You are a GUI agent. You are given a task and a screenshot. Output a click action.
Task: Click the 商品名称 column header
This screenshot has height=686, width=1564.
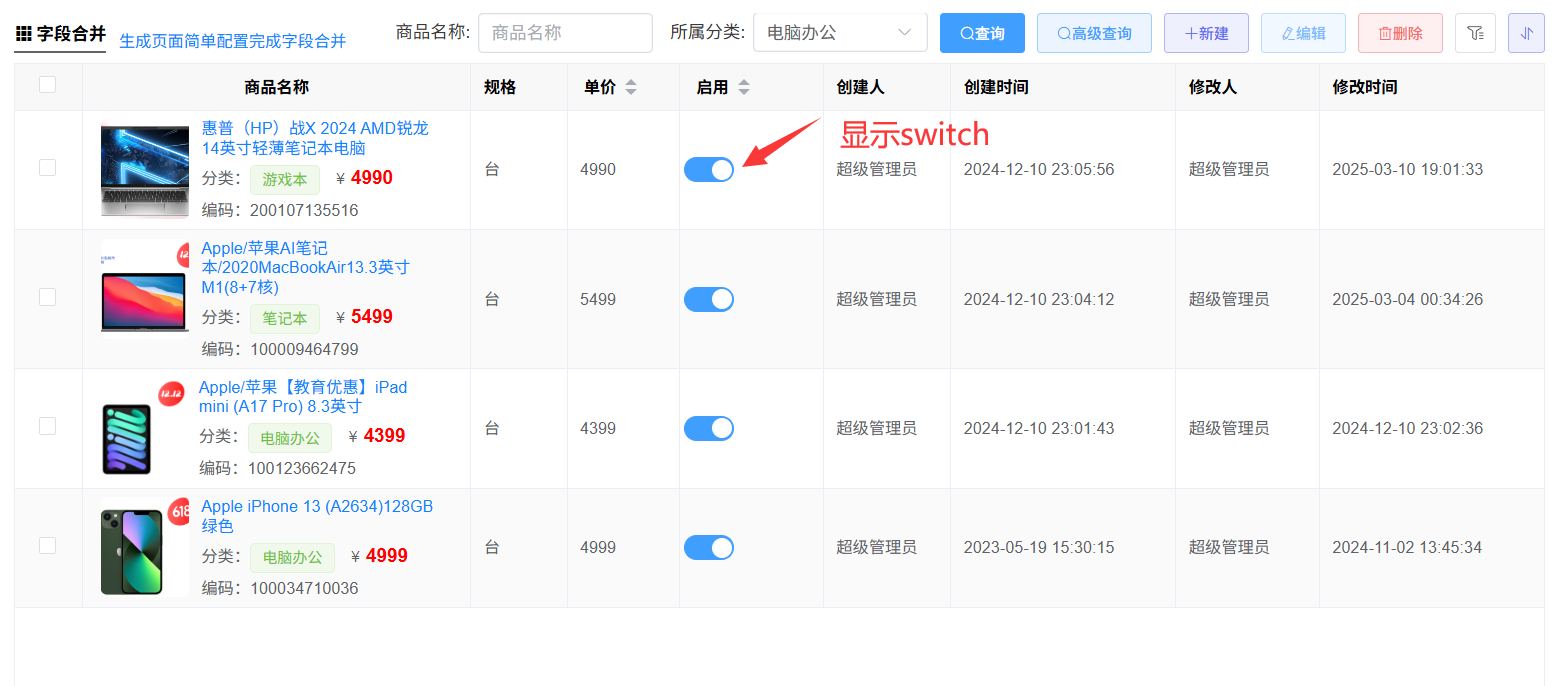[276, 87]
